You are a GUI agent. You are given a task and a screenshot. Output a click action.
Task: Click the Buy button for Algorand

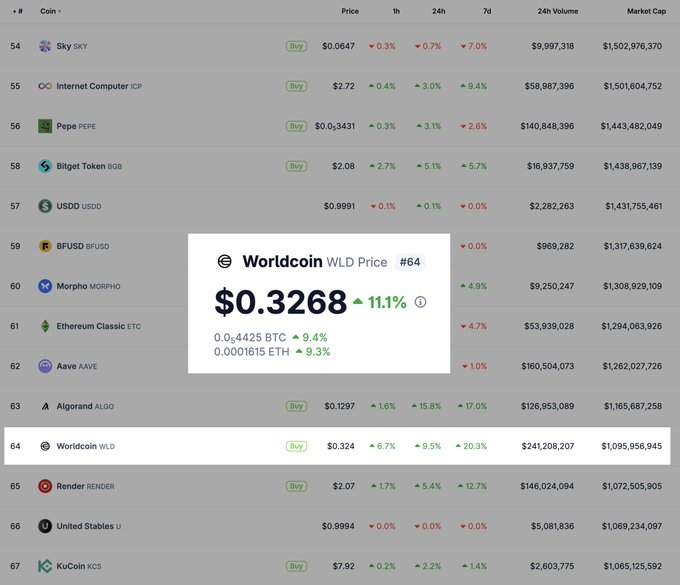click(x=296, y=406)
